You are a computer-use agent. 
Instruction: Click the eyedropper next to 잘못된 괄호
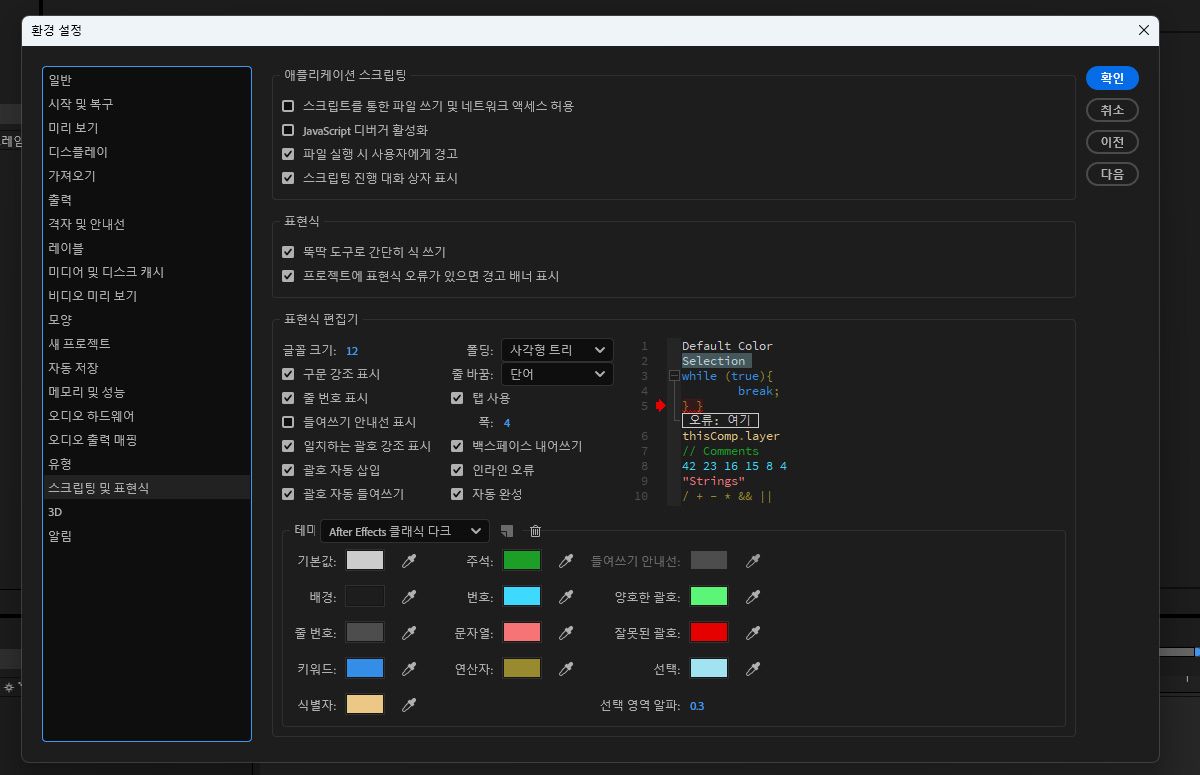click(753, 631)
